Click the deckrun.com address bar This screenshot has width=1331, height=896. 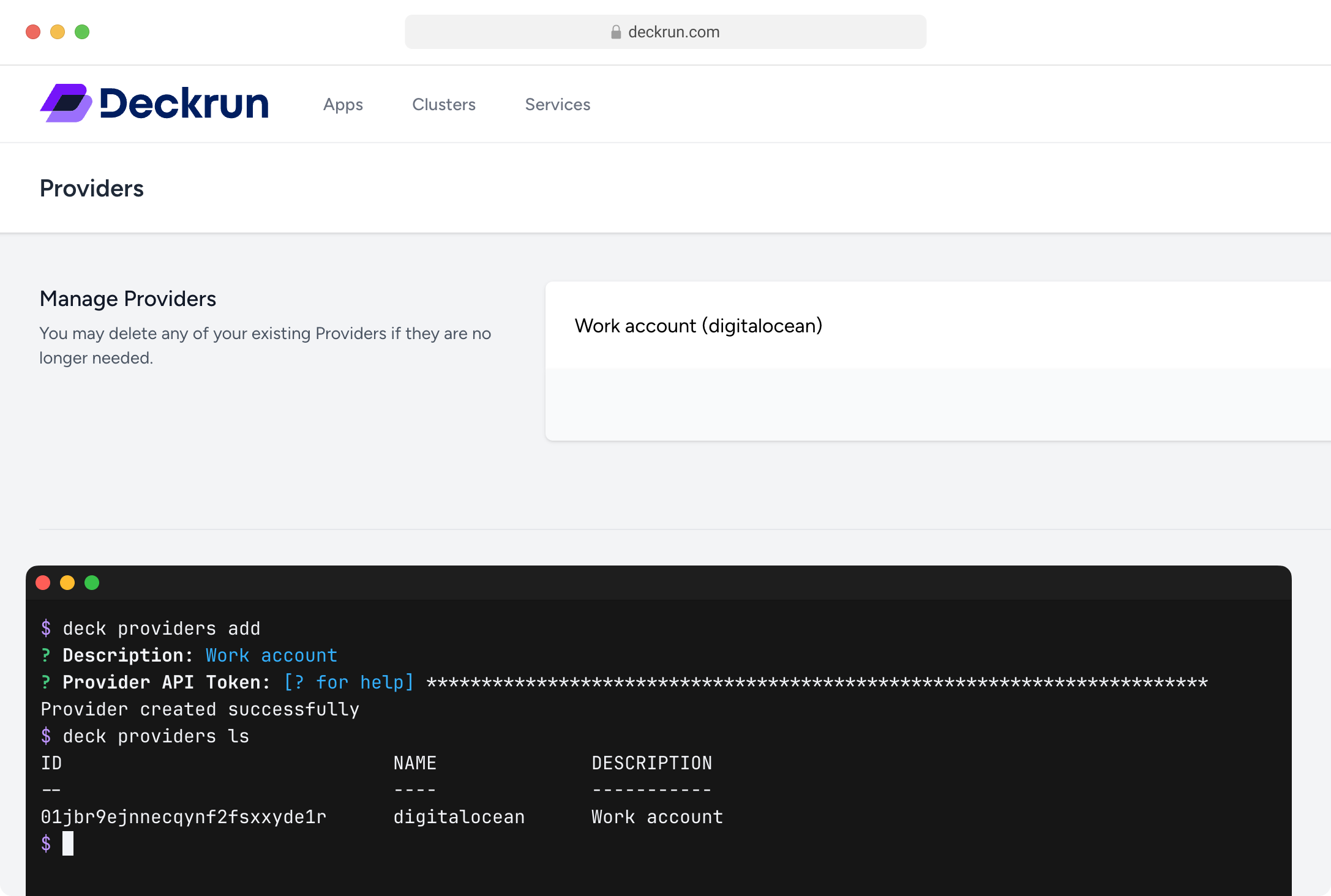coord(665,31)
